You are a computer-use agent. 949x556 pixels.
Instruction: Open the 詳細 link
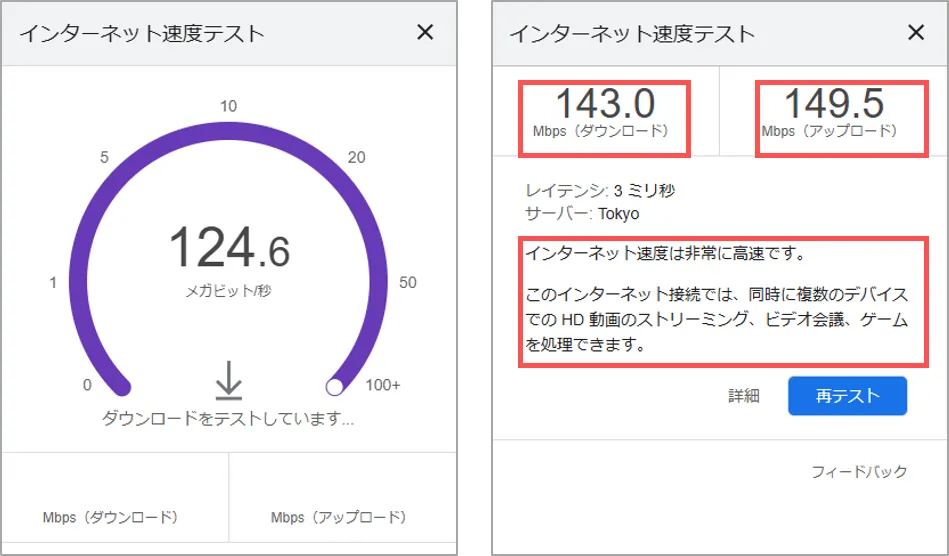coord(743,396)
